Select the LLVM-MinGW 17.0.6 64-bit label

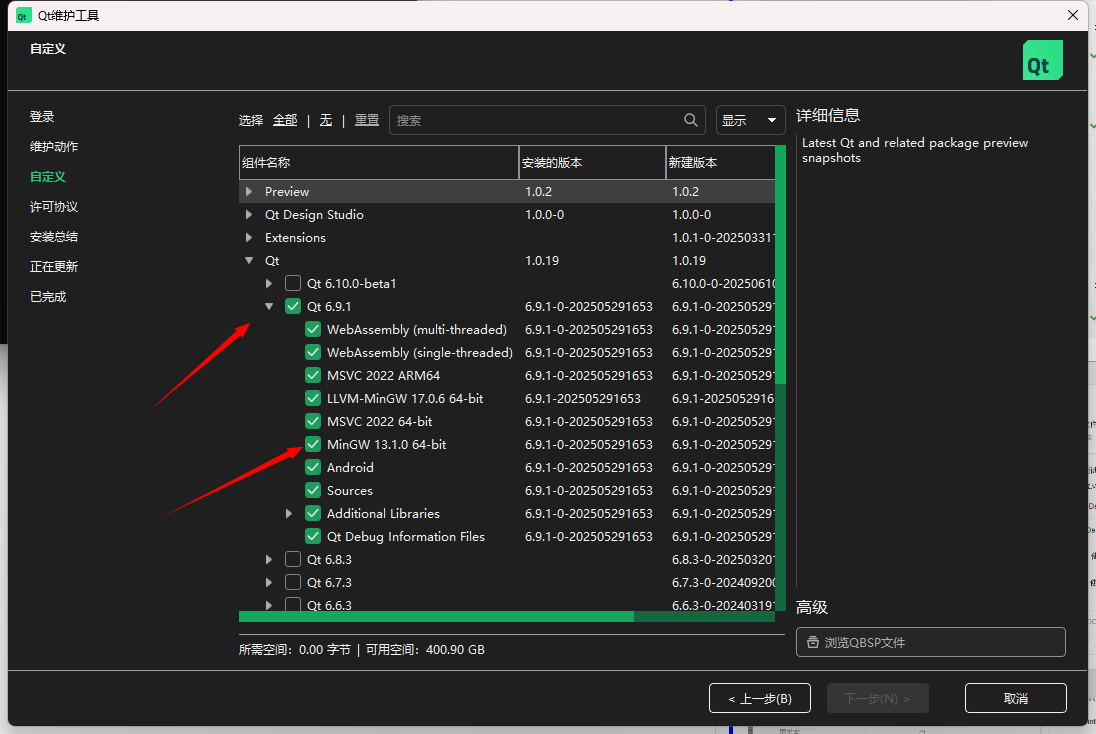[405, 398]
